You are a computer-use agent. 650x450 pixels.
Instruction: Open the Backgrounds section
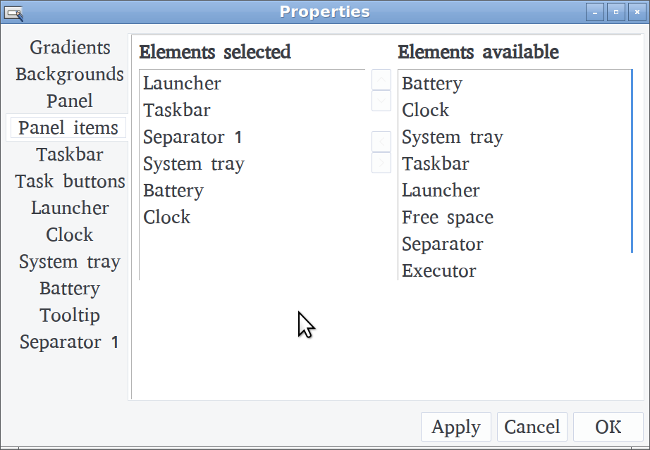coord(69,74)
